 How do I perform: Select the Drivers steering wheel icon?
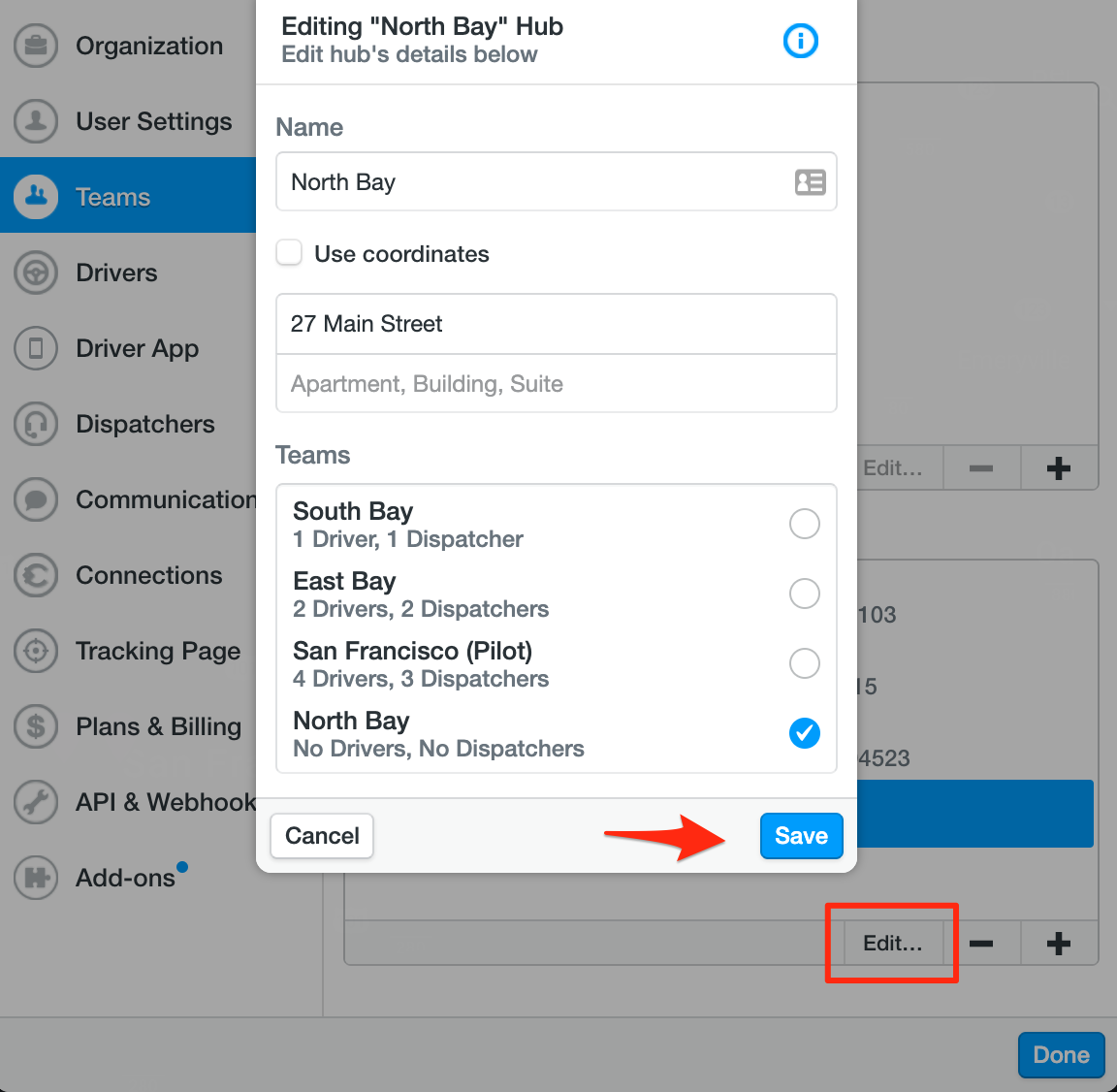point(36,273)
